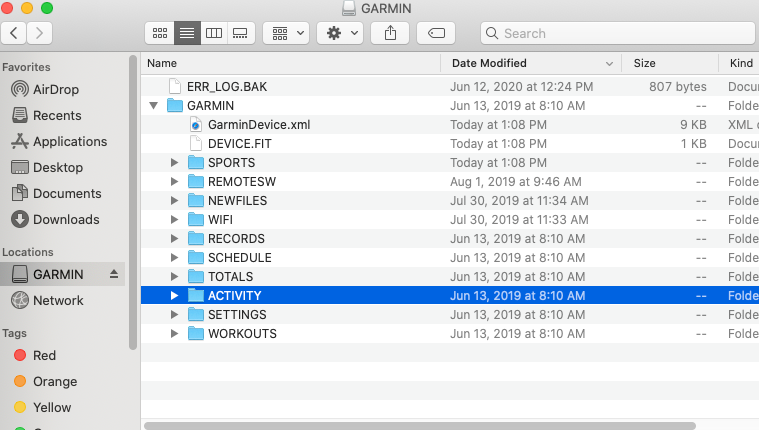Select the REMOTESW folder icon
Image resolution: width=759 pixels, height=430 pixels.
196,182
